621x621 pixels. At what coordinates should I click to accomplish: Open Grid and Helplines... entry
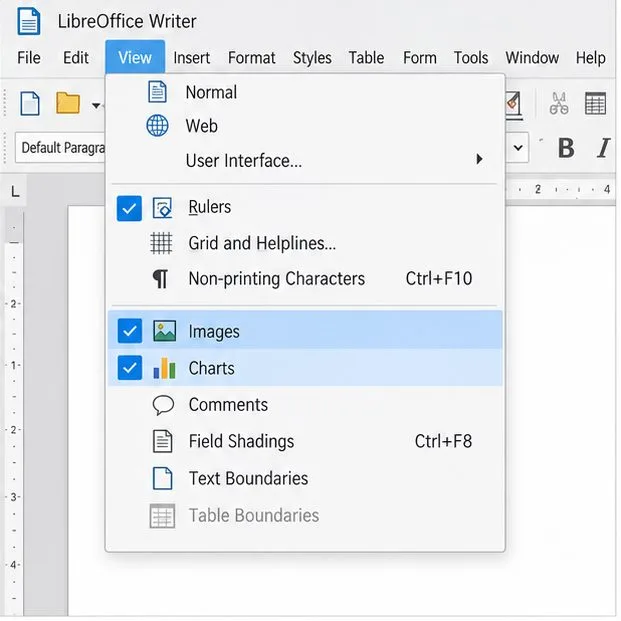tap(305, 243)
